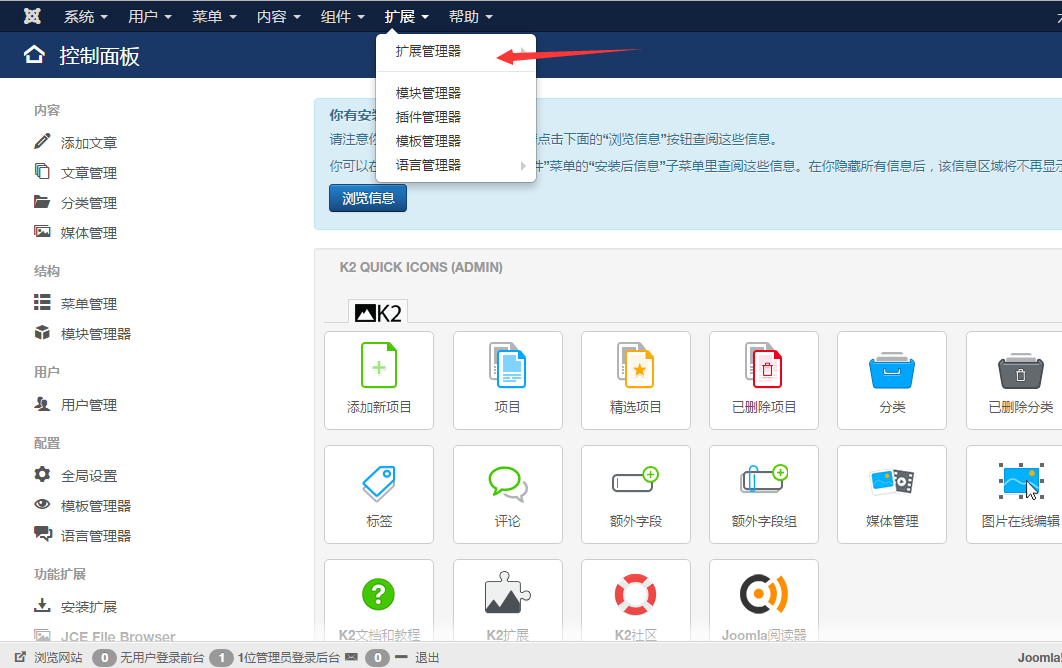
Task: Click the 标签 tag icon tile
Action: (x=379, y=493)
